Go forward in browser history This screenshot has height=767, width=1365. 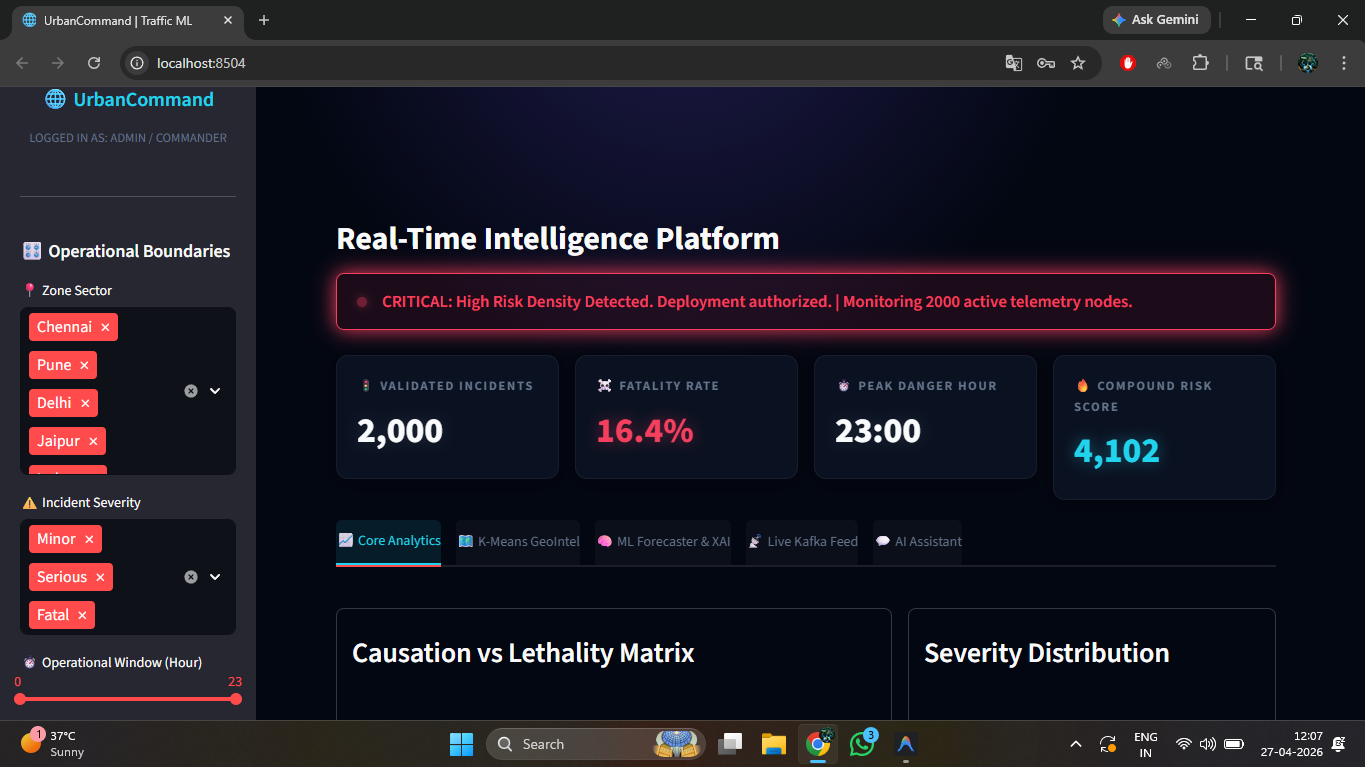pos(58,63)
